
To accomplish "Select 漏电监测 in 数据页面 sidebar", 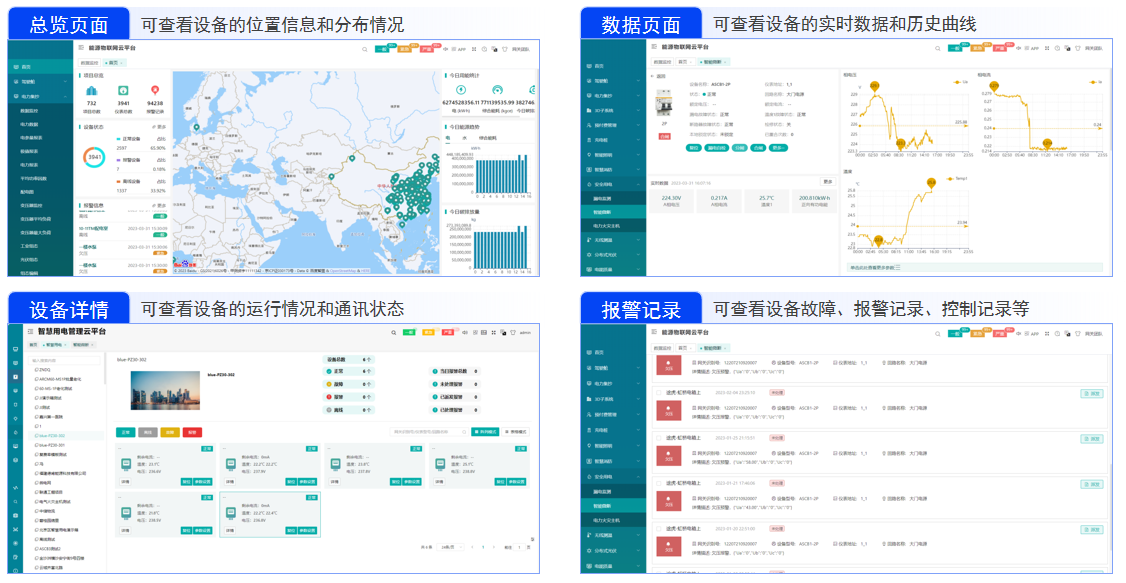I will pos(613,198).
